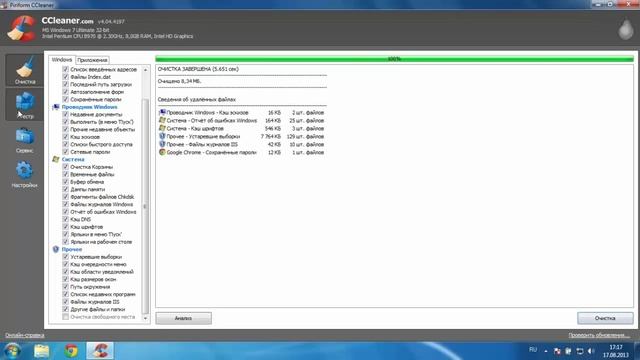The image size is (640, 360).
Task: Toggle the Путь окружения checkbox
Action: (65, 287)
